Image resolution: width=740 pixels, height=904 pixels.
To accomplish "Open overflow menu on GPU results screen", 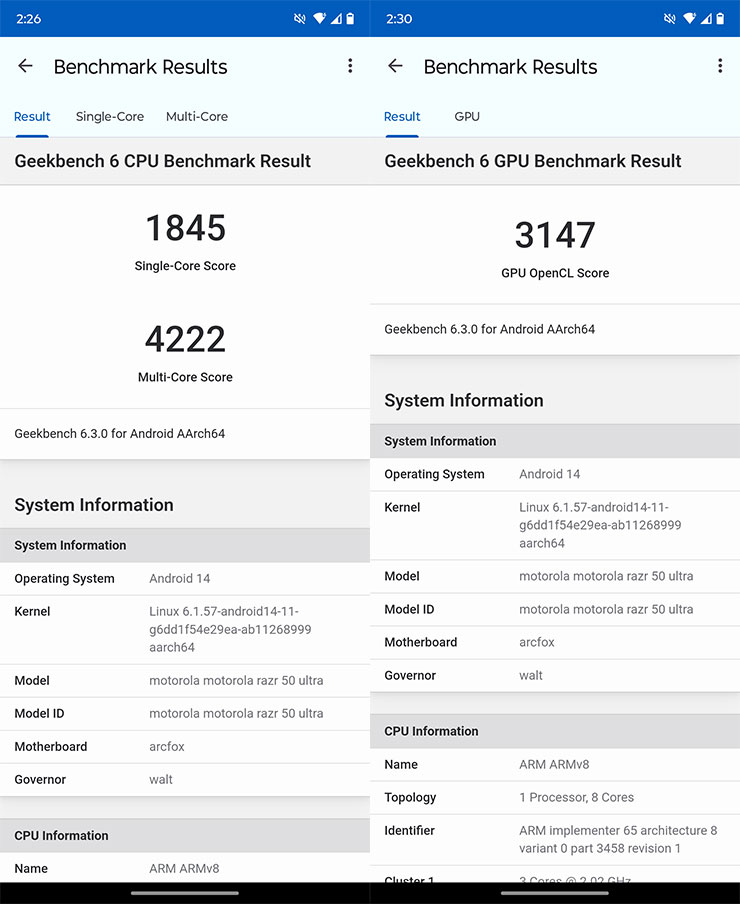I will tap(720, 66).
